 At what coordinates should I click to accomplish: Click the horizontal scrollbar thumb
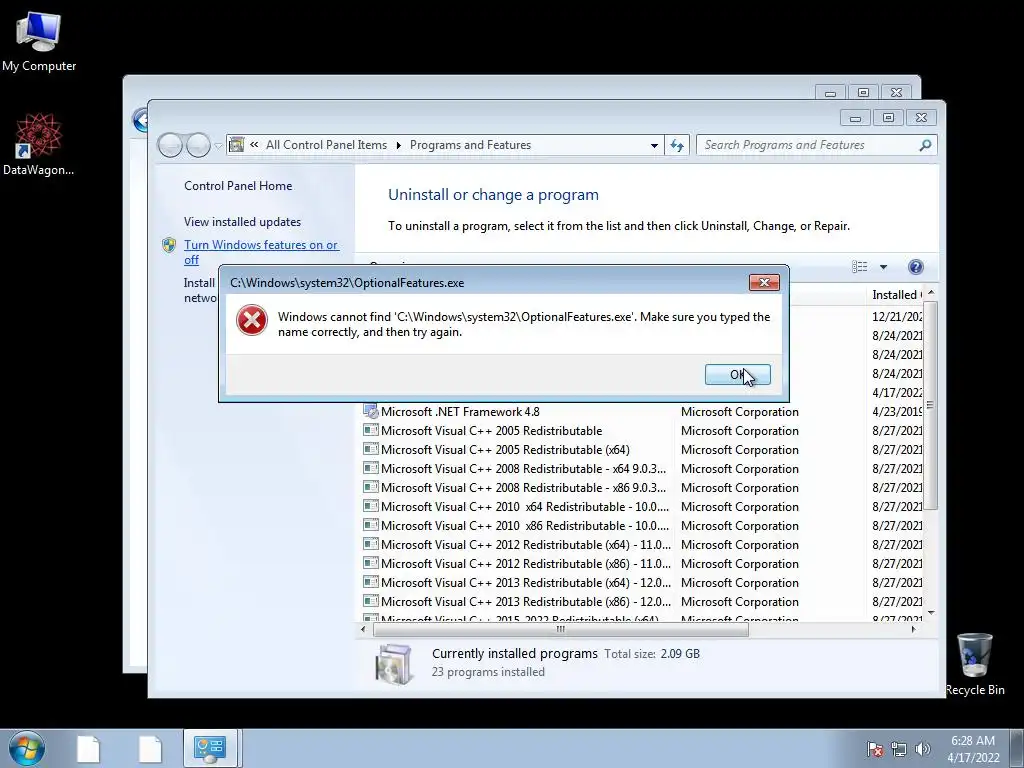click(560, 630)
